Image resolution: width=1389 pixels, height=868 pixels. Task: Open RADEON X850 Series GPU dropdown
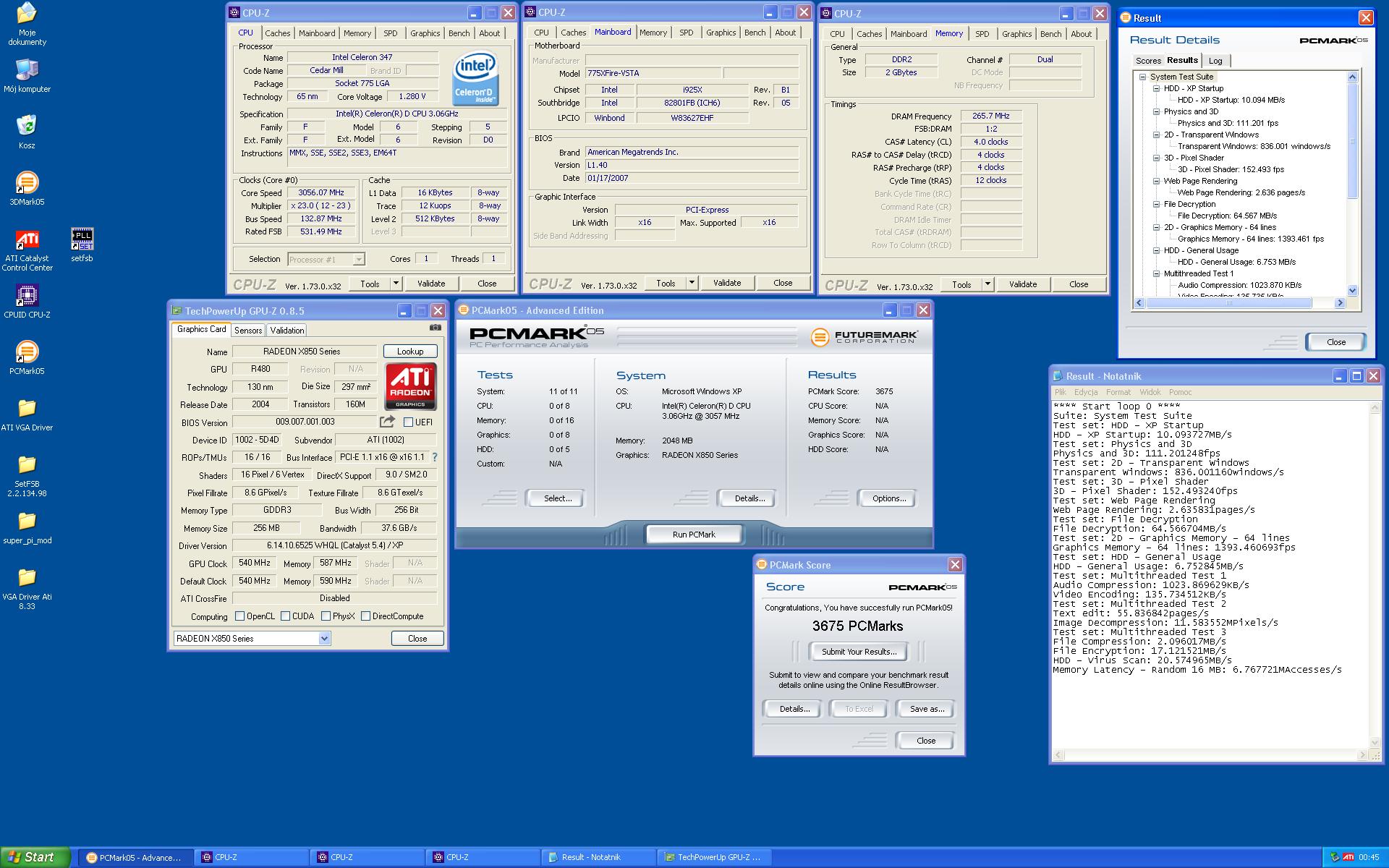tap(324, 639)
